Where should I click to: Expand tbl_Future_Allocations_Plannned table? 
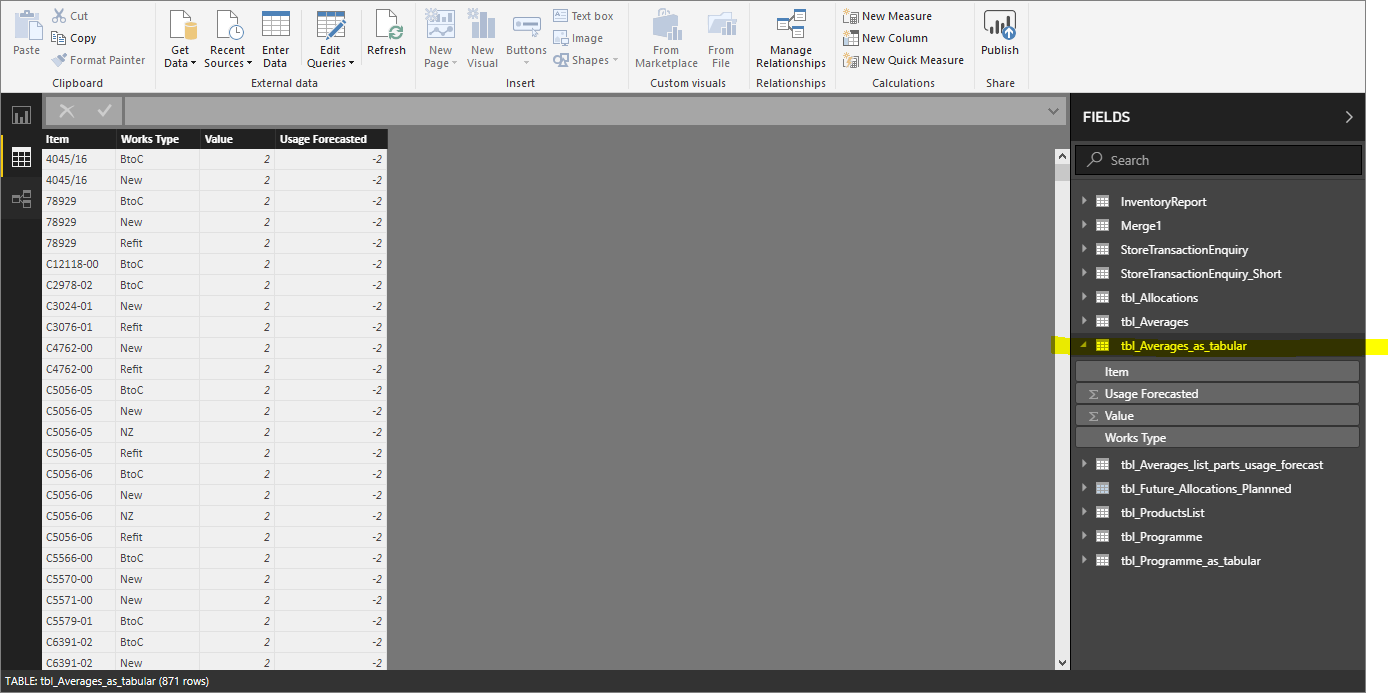[x=1084, y=488]
